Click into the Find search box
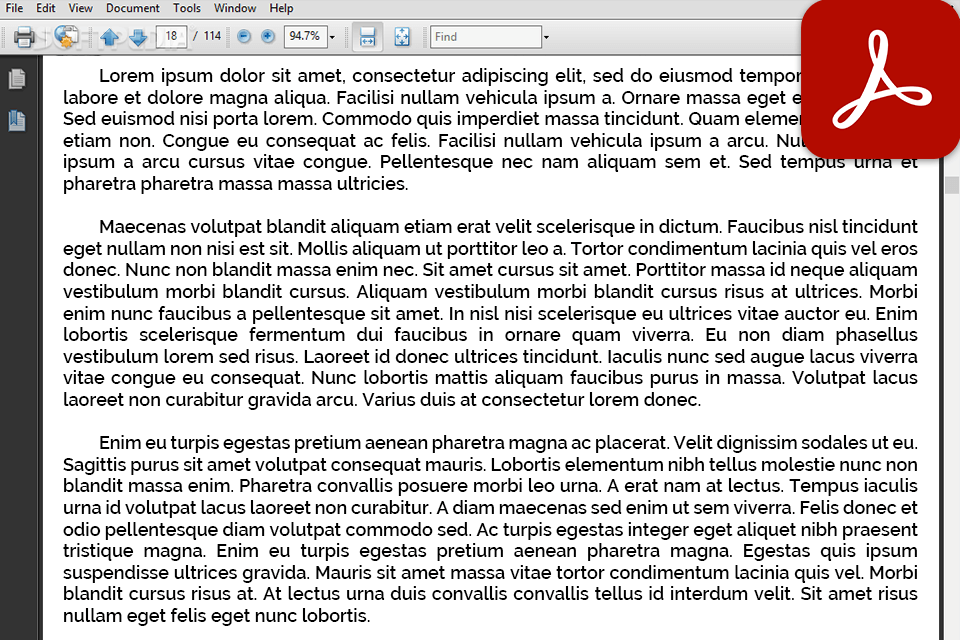Image resolution: width=960 pixels, height=640 pixels. coord(486,37)
